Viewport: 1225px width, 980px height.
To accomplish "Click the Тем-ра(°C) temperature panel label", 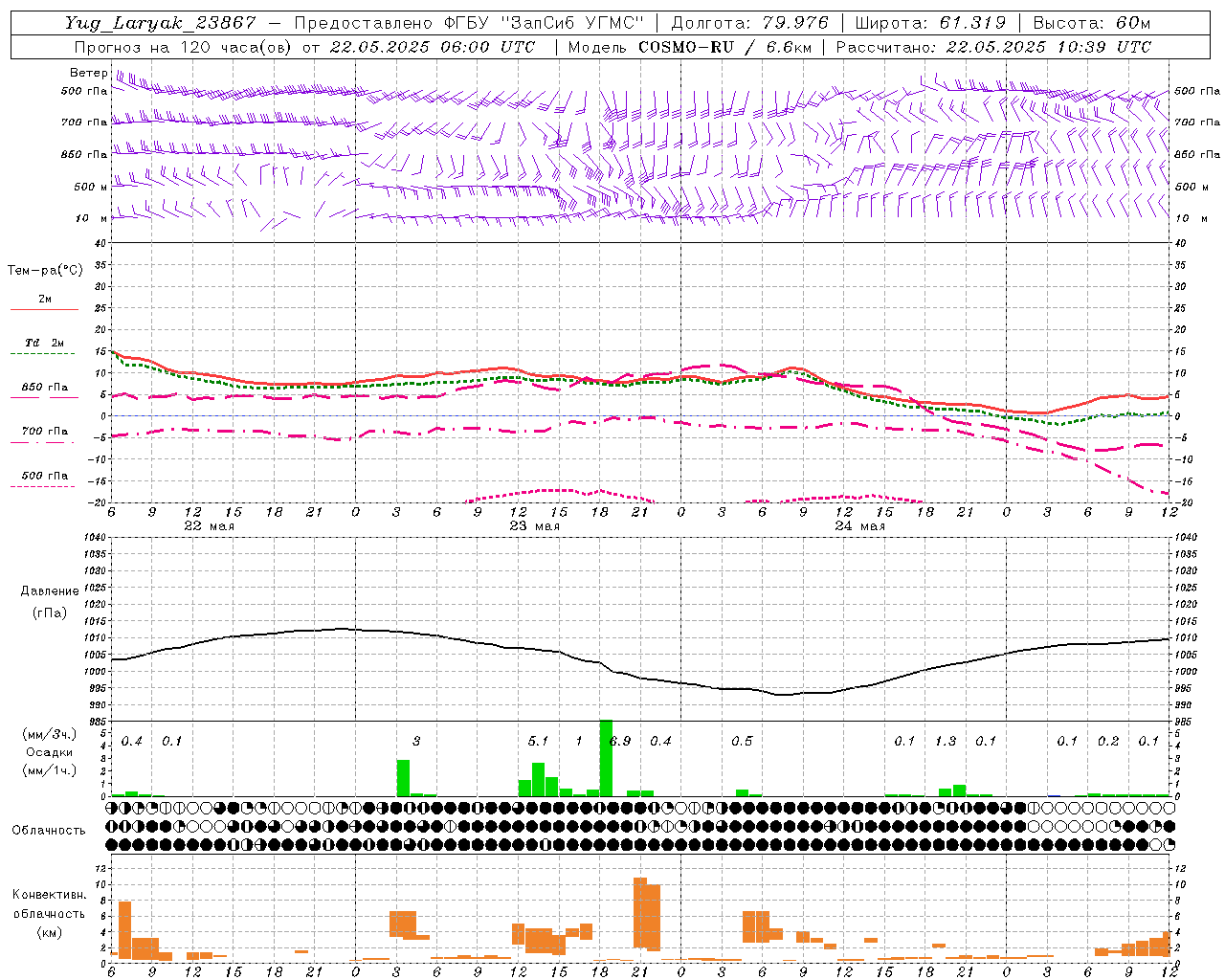I will pyautogui.click(x=45, y=270).
